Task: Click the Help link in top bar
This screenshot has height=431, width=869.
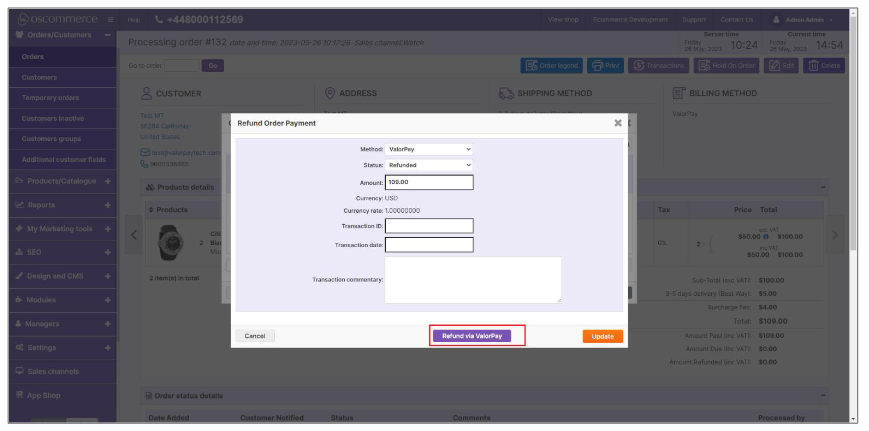Action: tap(134, 20)
